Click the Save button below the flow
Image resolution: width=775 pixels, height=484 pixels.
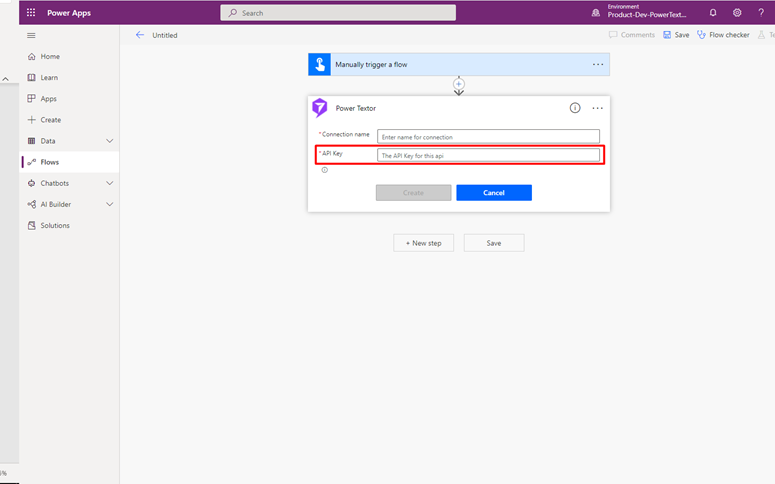click(x=494, y=243)
